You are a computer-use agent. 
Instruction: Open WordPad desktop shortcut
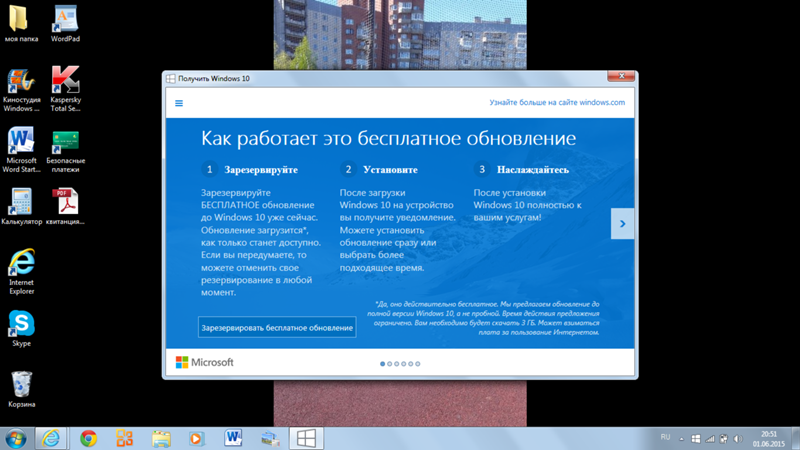(x=65, y=23)
